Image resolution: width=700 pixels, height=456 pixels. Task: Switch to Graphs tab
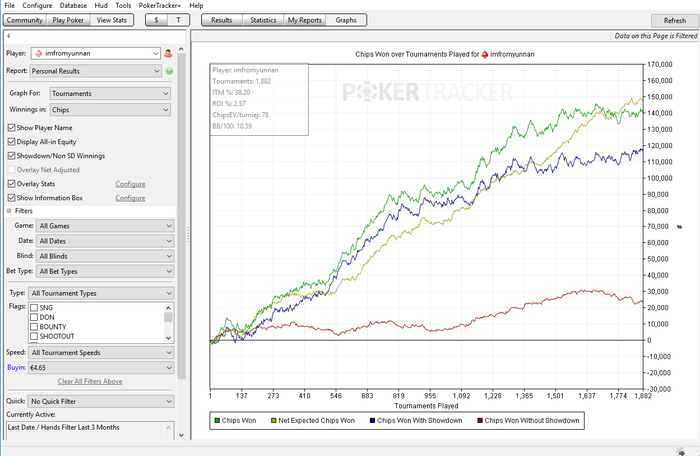(x=346, y=20)
